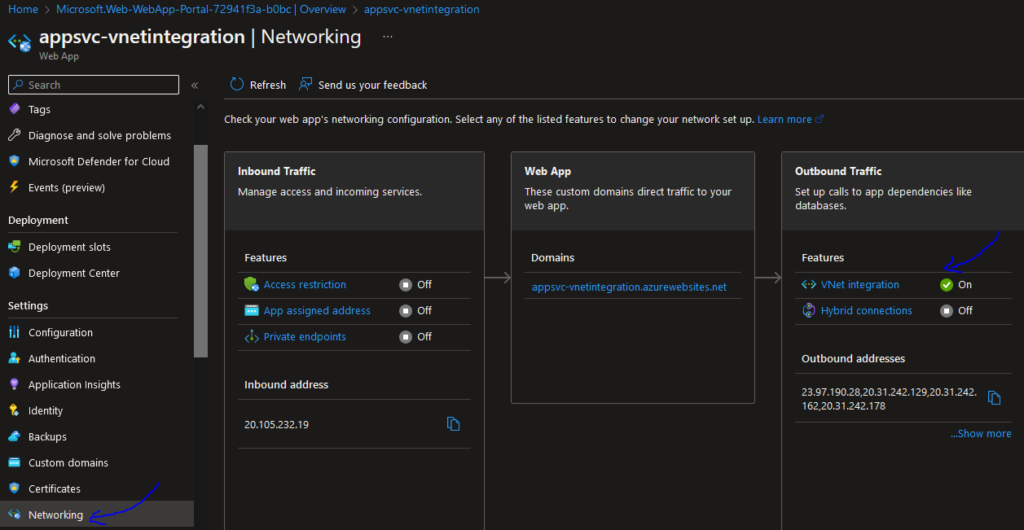The height and width of the screenshot is (530, 1024).
Task: Open Authentication settings item
Action: (61, 358)
